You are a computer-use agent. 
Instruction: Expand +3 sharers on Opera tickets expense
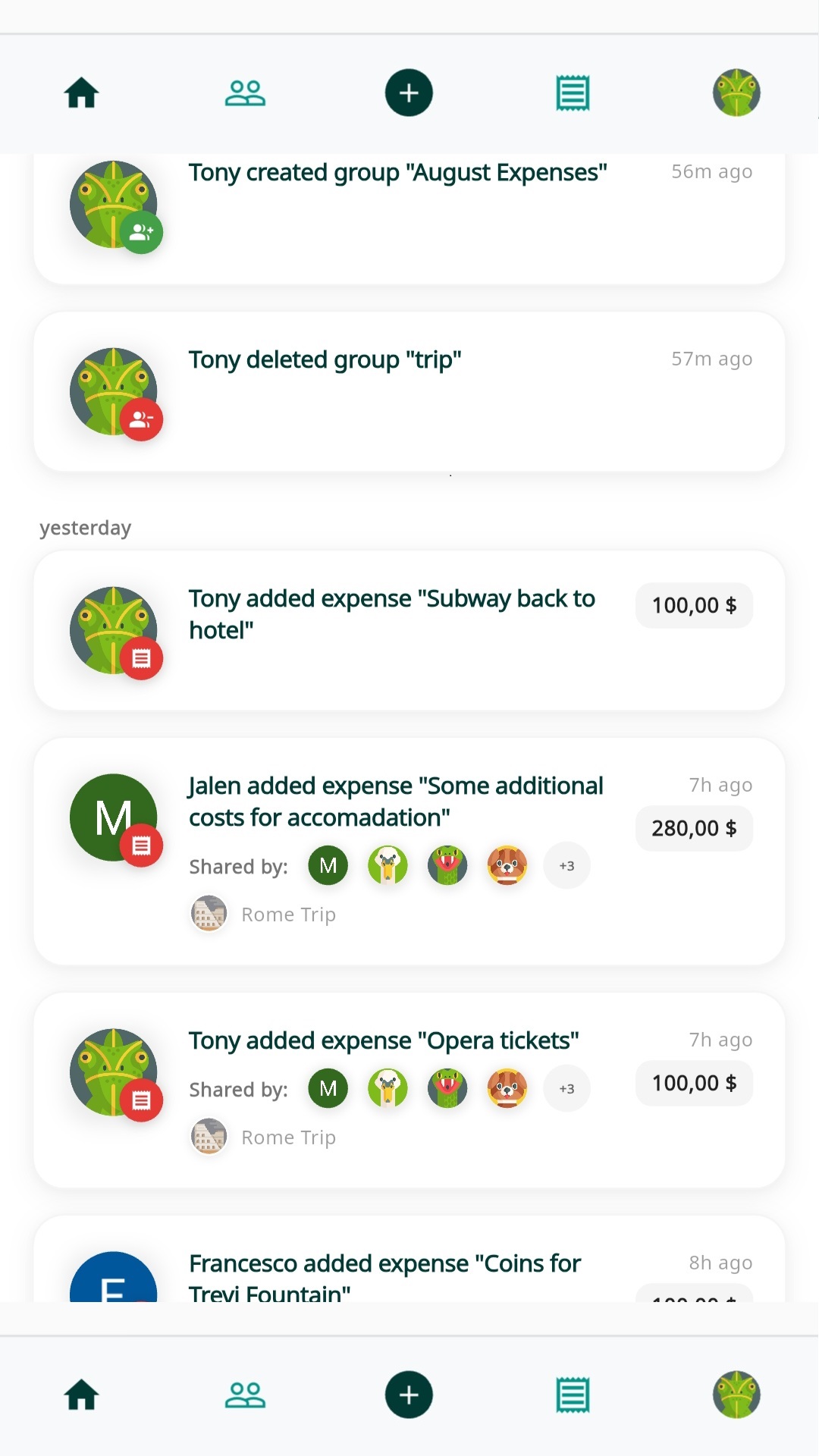point(566,1089)
